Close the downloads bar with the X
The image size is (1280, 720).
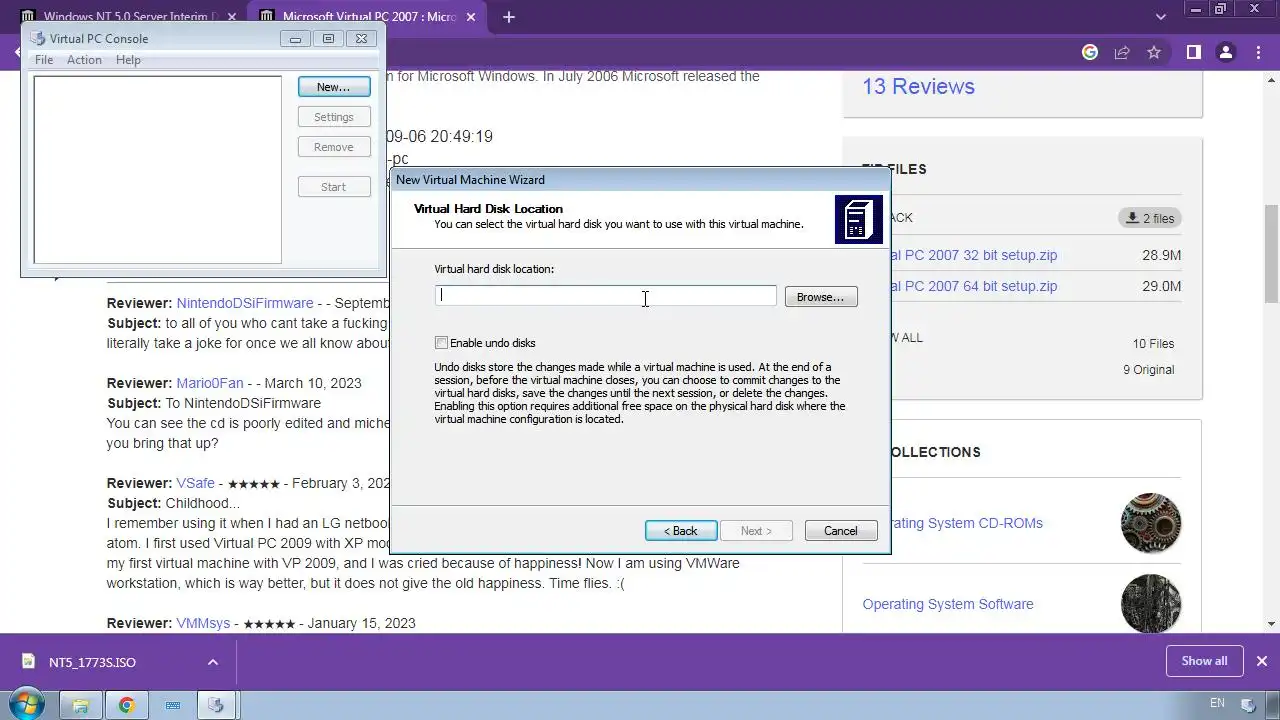click(x=1261, y=661)
